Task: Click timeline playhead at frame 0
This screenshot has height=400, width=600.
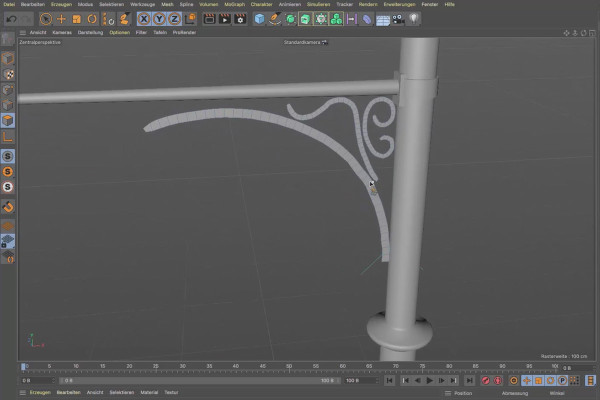Action: point(23,367)
